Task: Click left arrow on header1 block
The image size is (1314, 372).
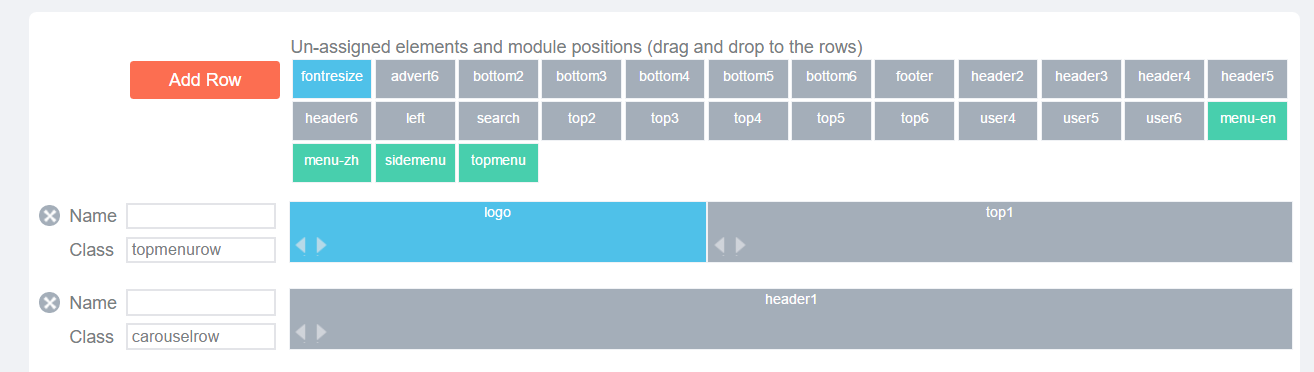Action: [x=301, y=332]
